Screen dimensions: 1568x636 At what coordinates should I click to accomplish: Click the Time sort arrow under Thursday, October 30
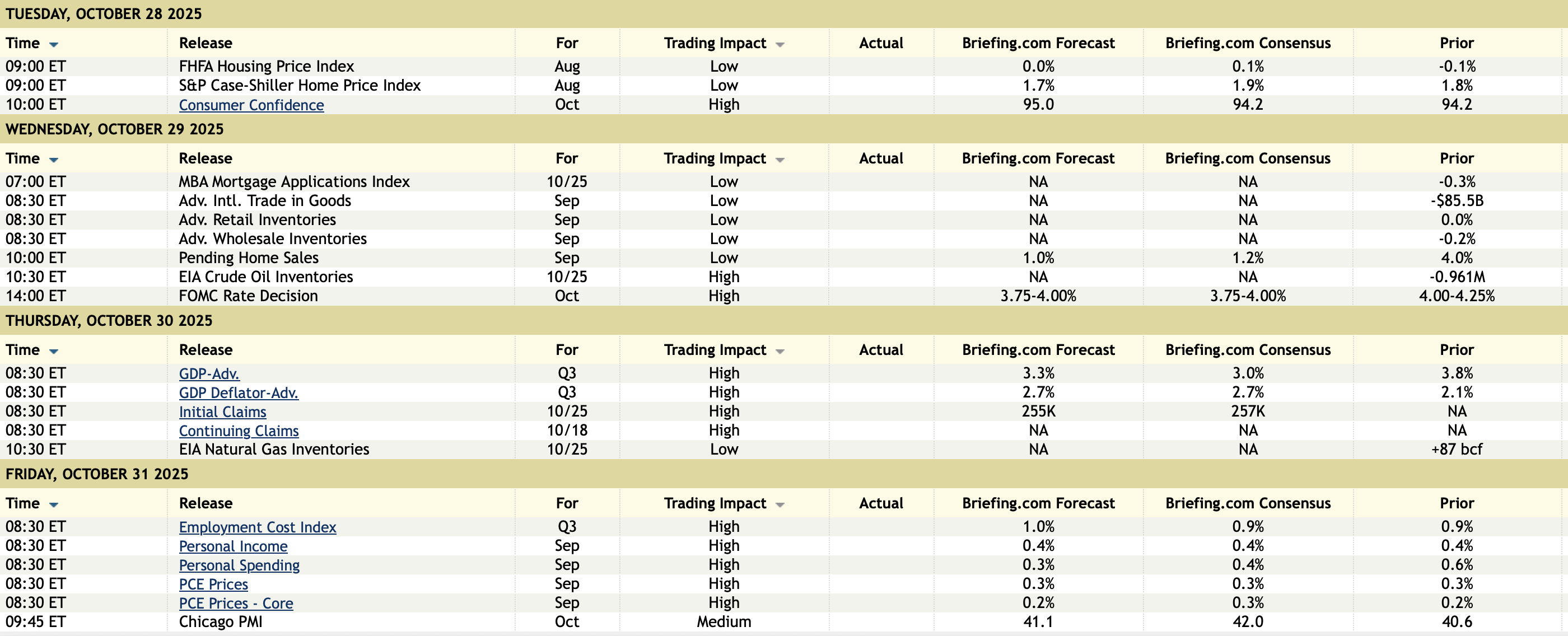pyautogui.click(x=54, y=351)
